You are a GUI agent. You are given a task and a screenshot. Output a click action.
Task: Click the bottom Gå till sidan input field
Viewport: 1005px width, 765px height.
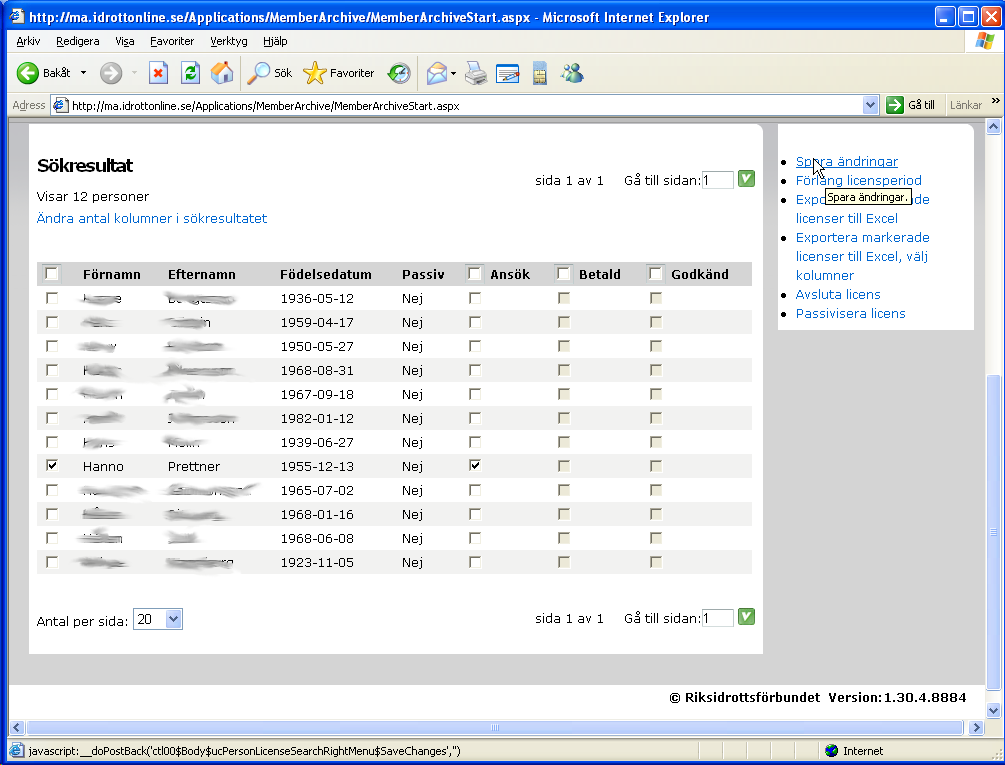click(x=718, y=618)
